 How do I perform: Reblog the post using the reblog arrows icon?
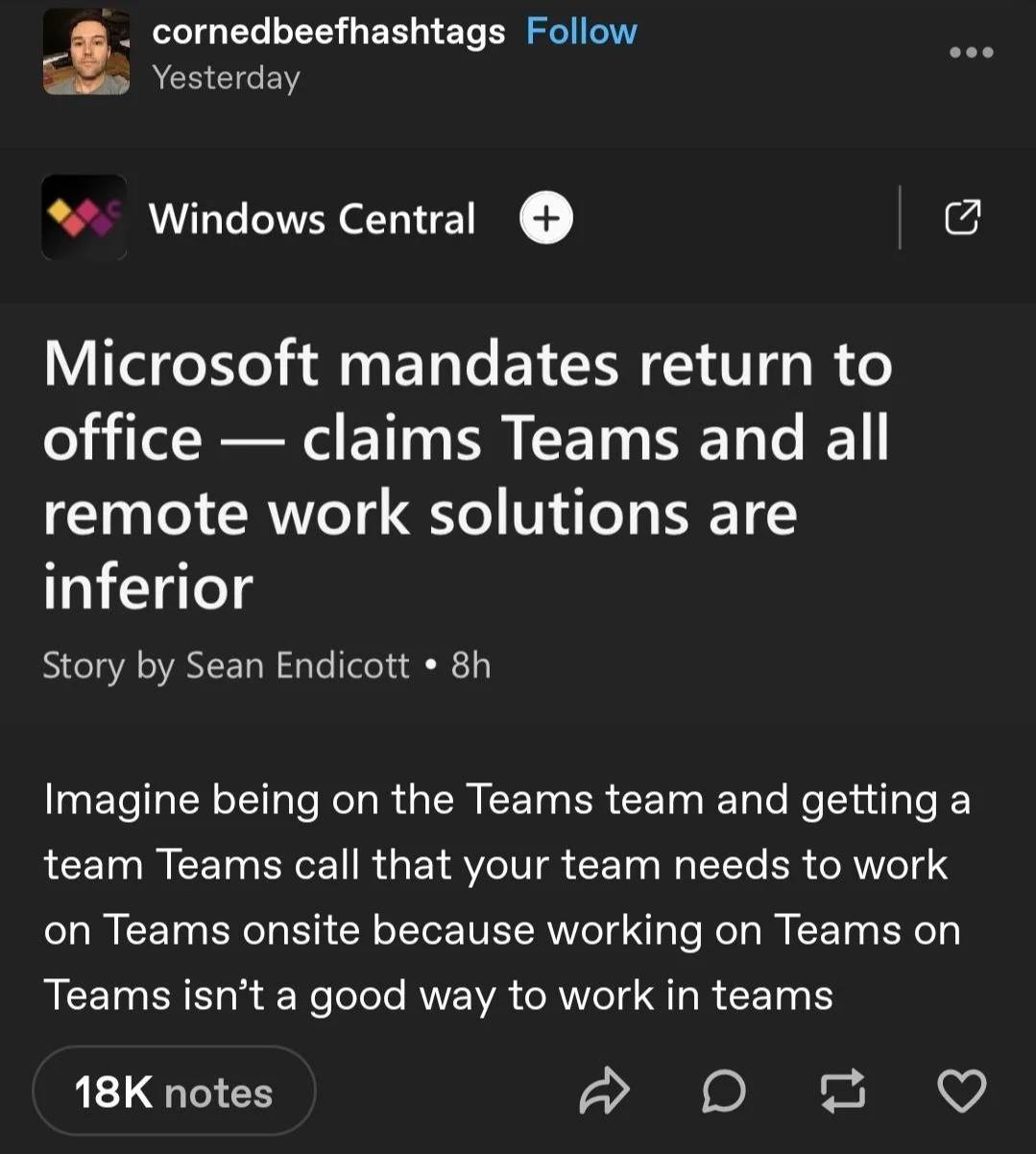pyautogui.click(x=842, y=1092)
